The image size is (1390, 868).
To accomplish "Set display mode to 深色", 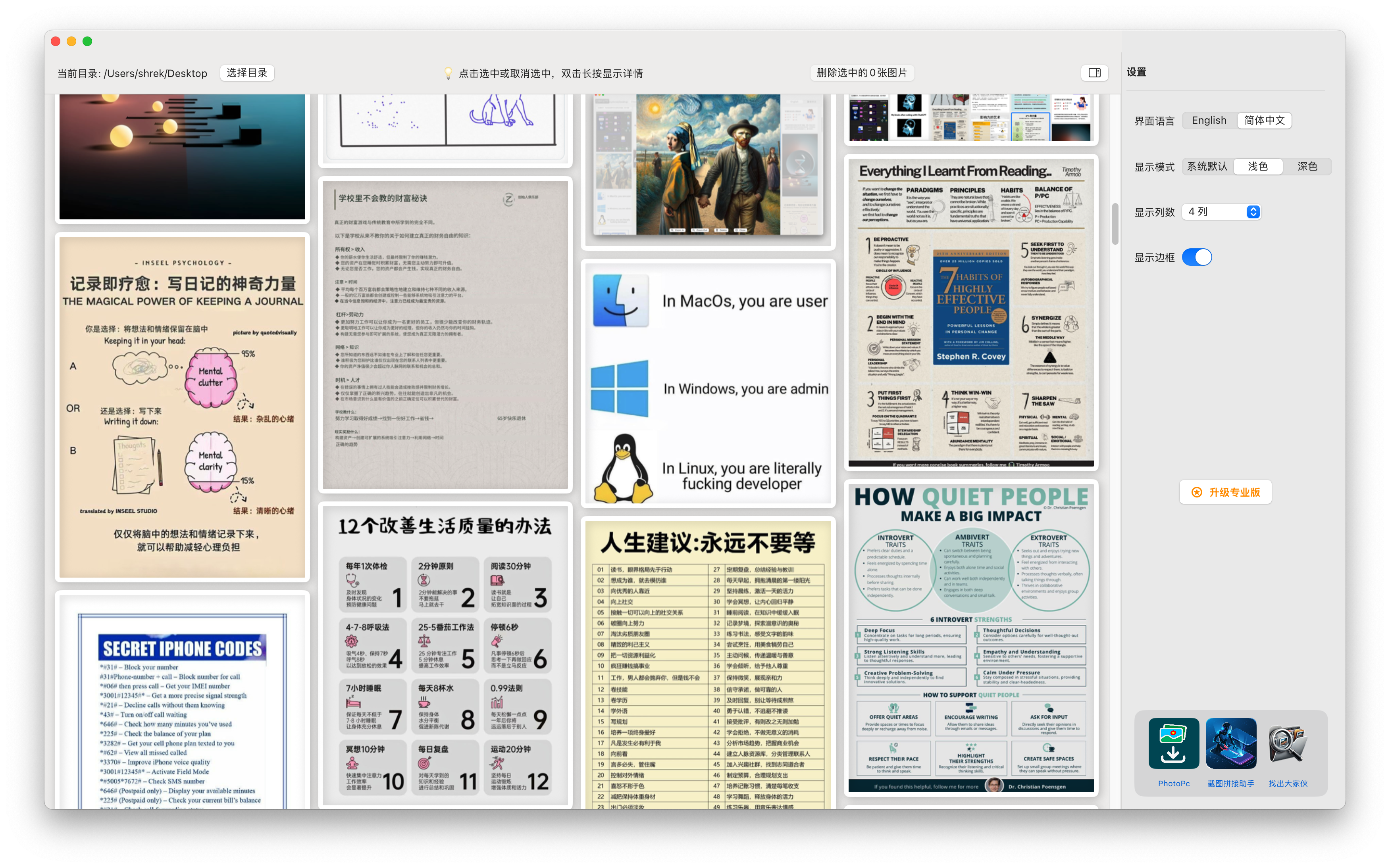I will (1307, 167).
